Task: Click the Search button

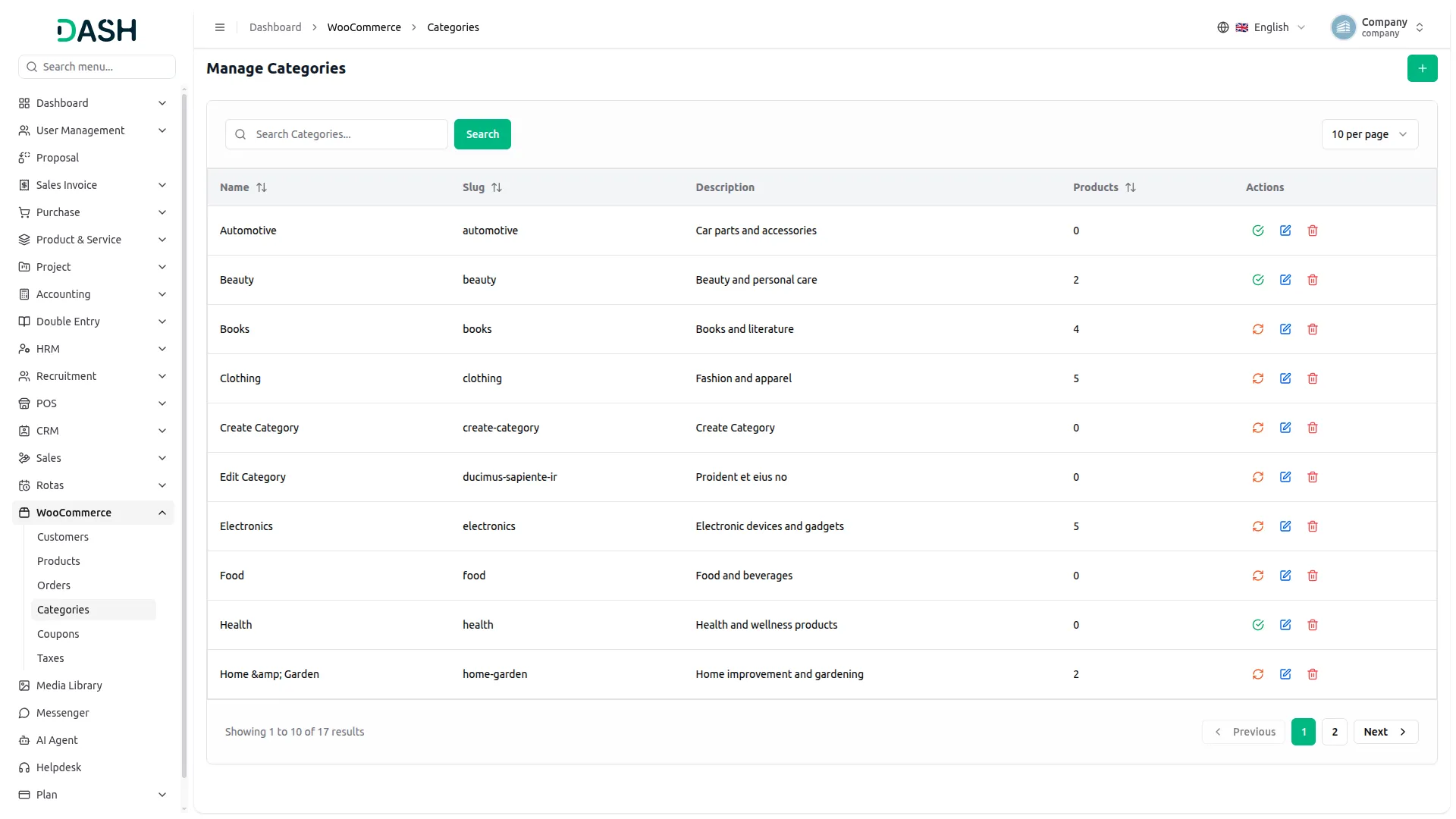Action: point(482,134)
